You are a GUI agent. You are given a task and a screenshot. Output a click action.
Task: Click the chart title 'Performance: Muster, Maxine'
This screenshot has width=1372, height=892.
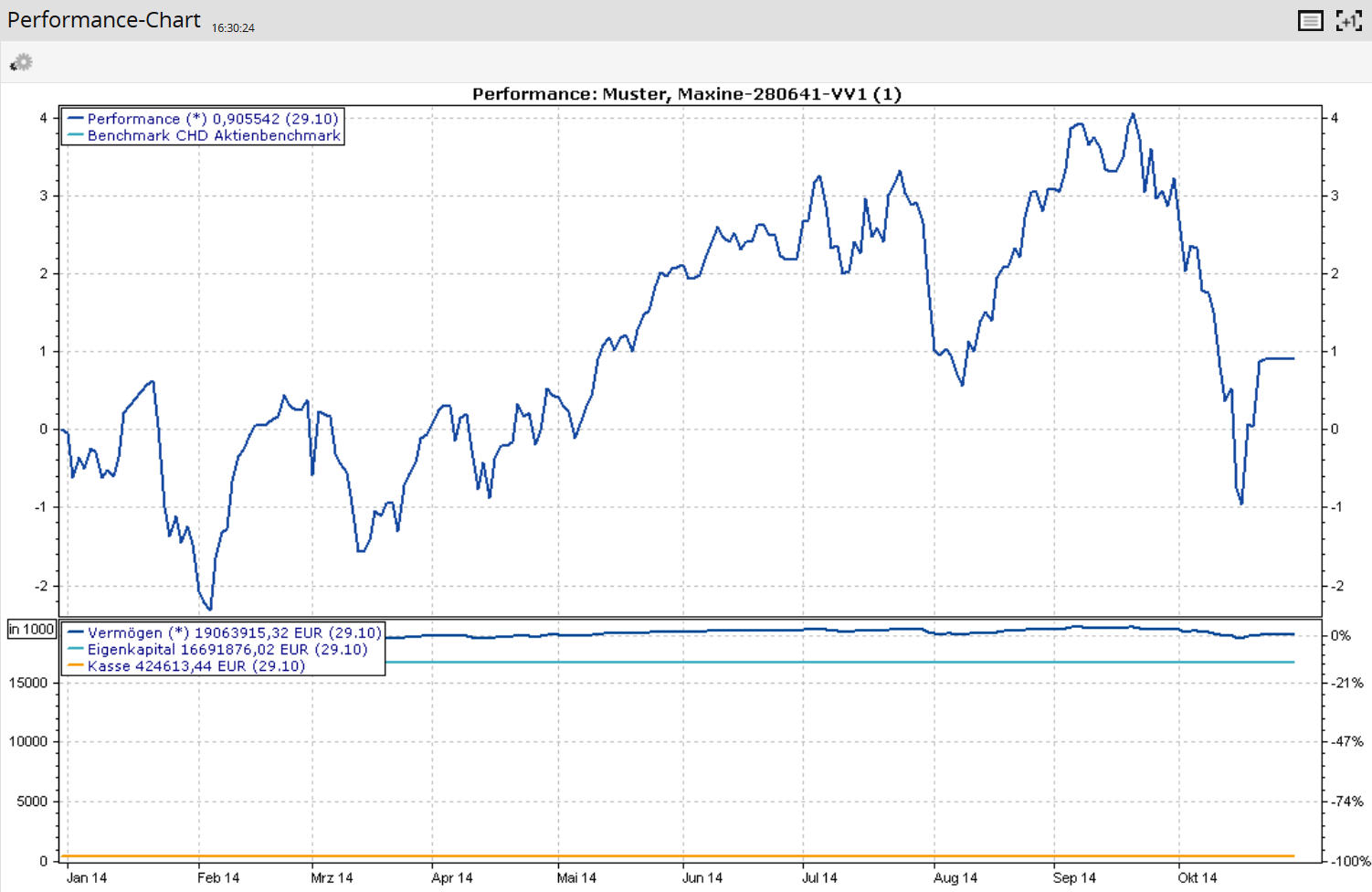[686, 94]
